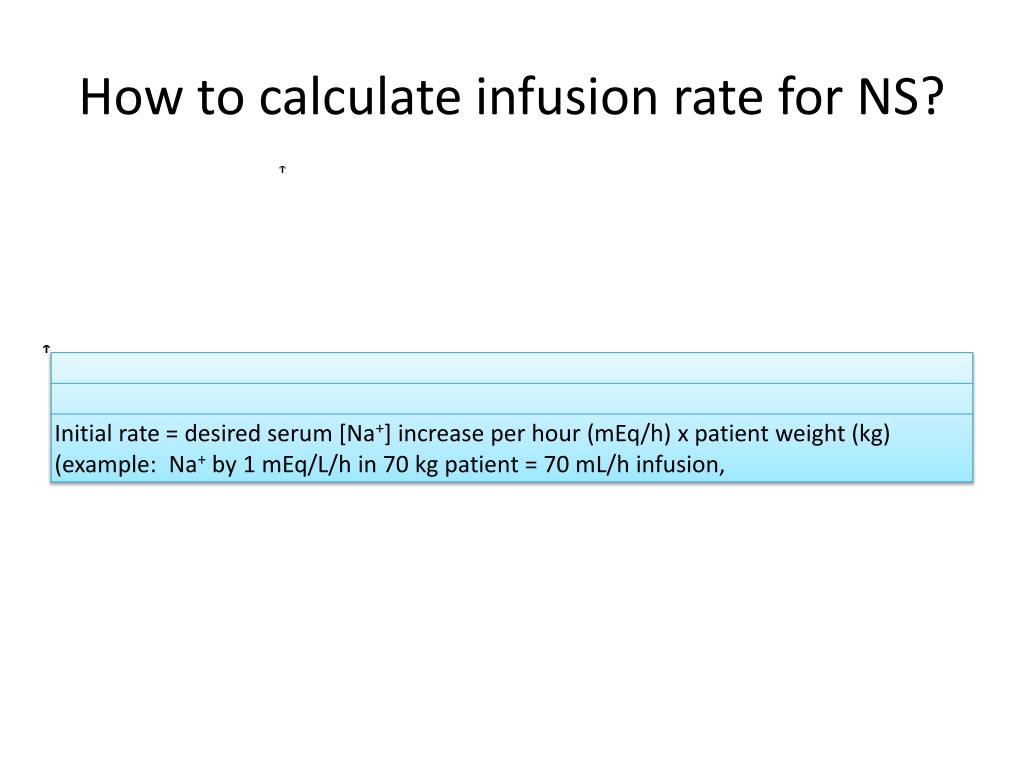
Task: Click the "[Na+]" bracket term in the formula
Action: (364, 434)
